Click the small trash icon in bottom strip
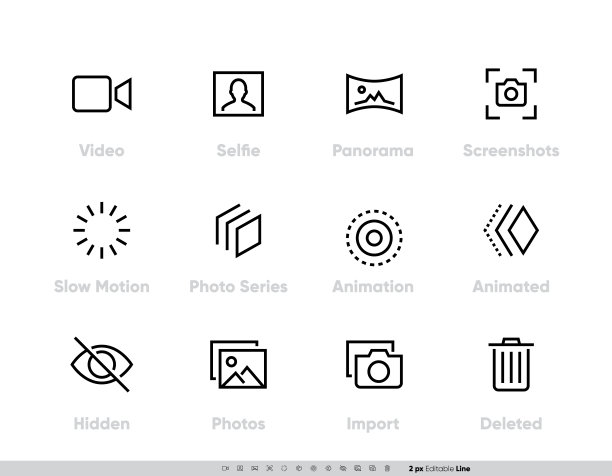This screenshot has height=476, width=612. point(386,467)
